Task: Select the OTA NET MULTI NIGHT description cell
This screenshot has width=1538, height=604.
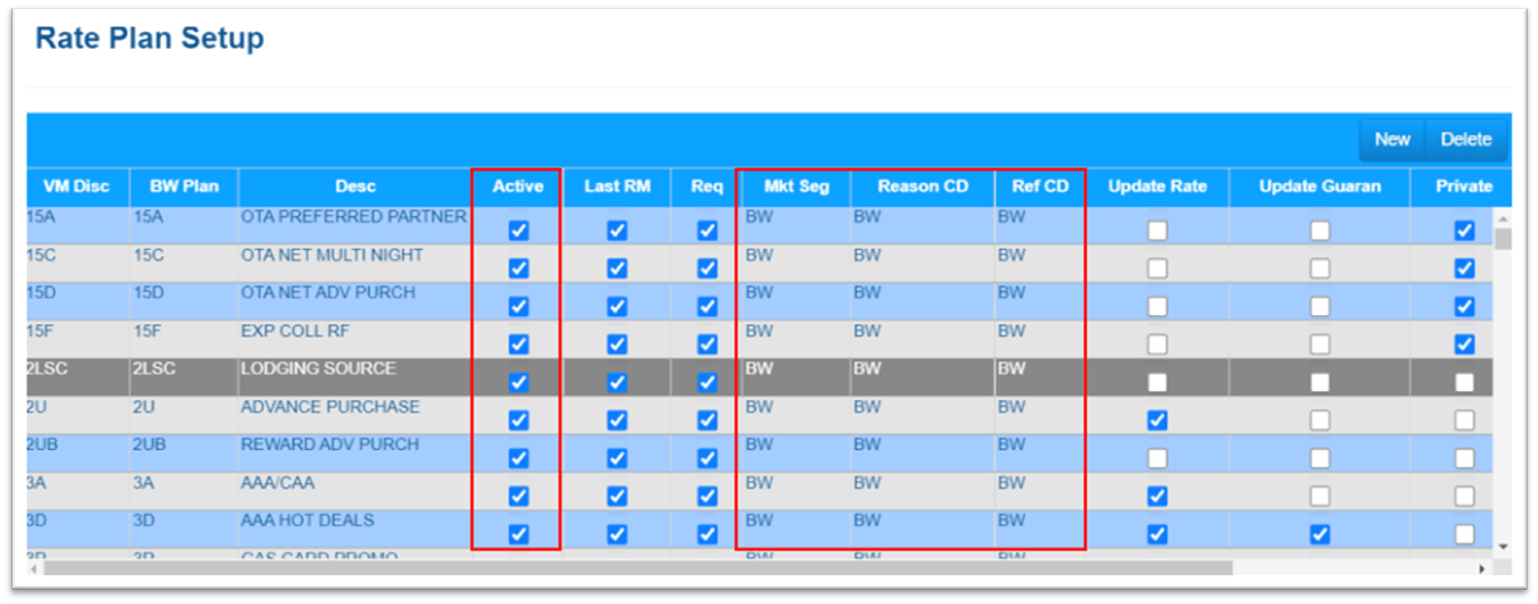Action: click(x=331, y=256)
